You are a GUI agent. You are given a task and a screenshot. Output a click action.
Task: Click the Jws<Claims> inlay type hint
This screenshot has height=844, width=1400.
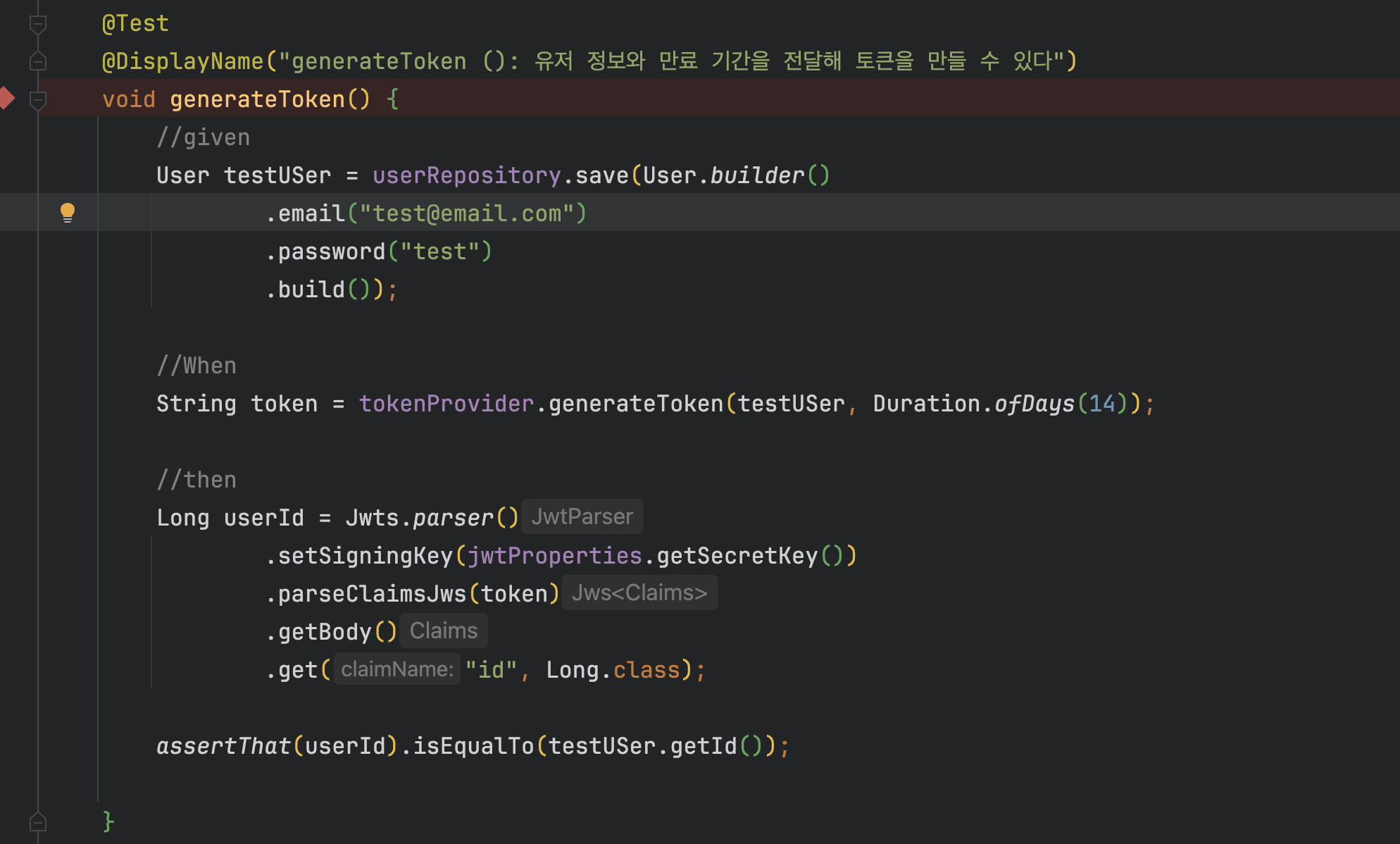639,593
